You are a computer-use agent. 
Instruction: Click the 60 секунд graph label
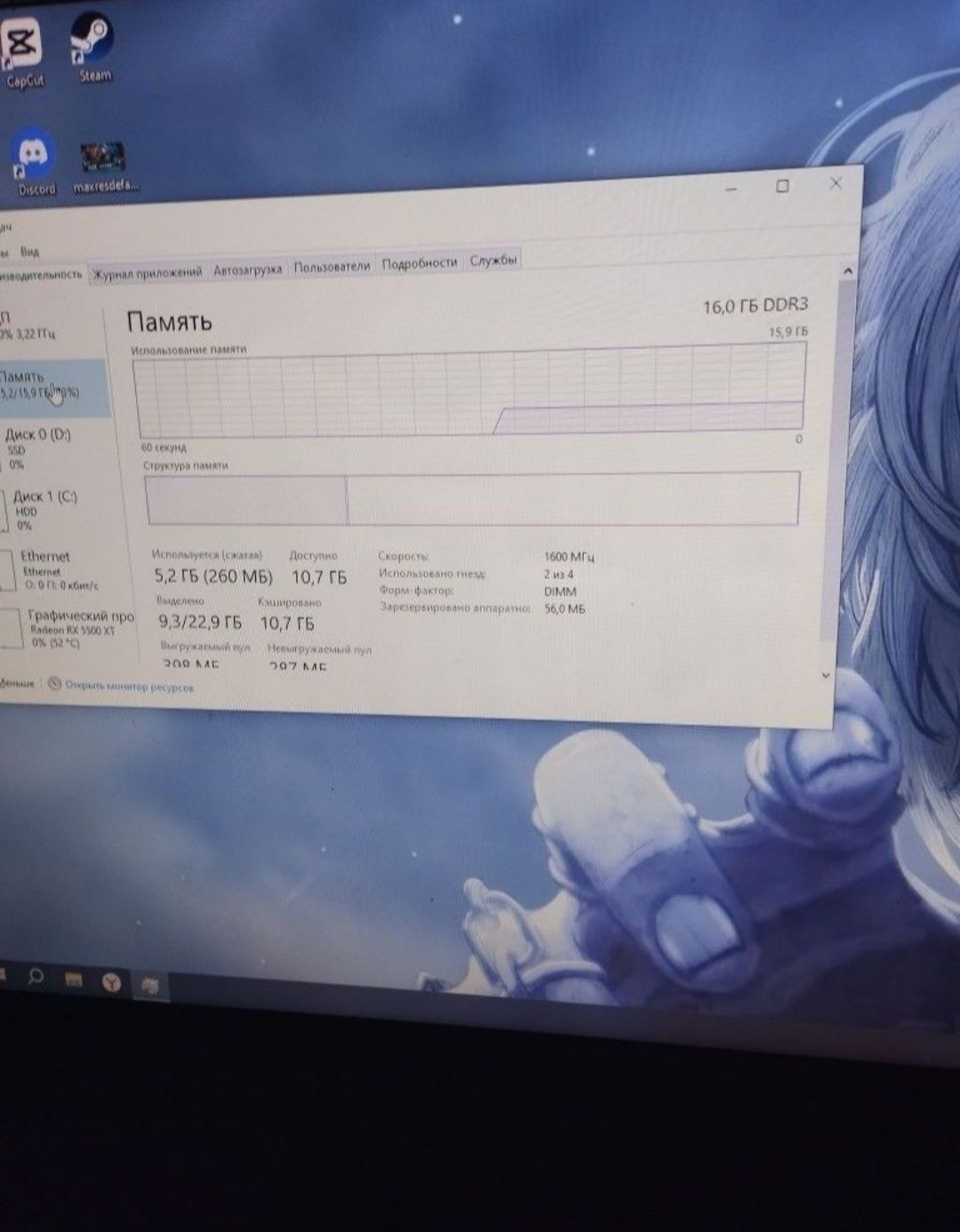point(164,447)
